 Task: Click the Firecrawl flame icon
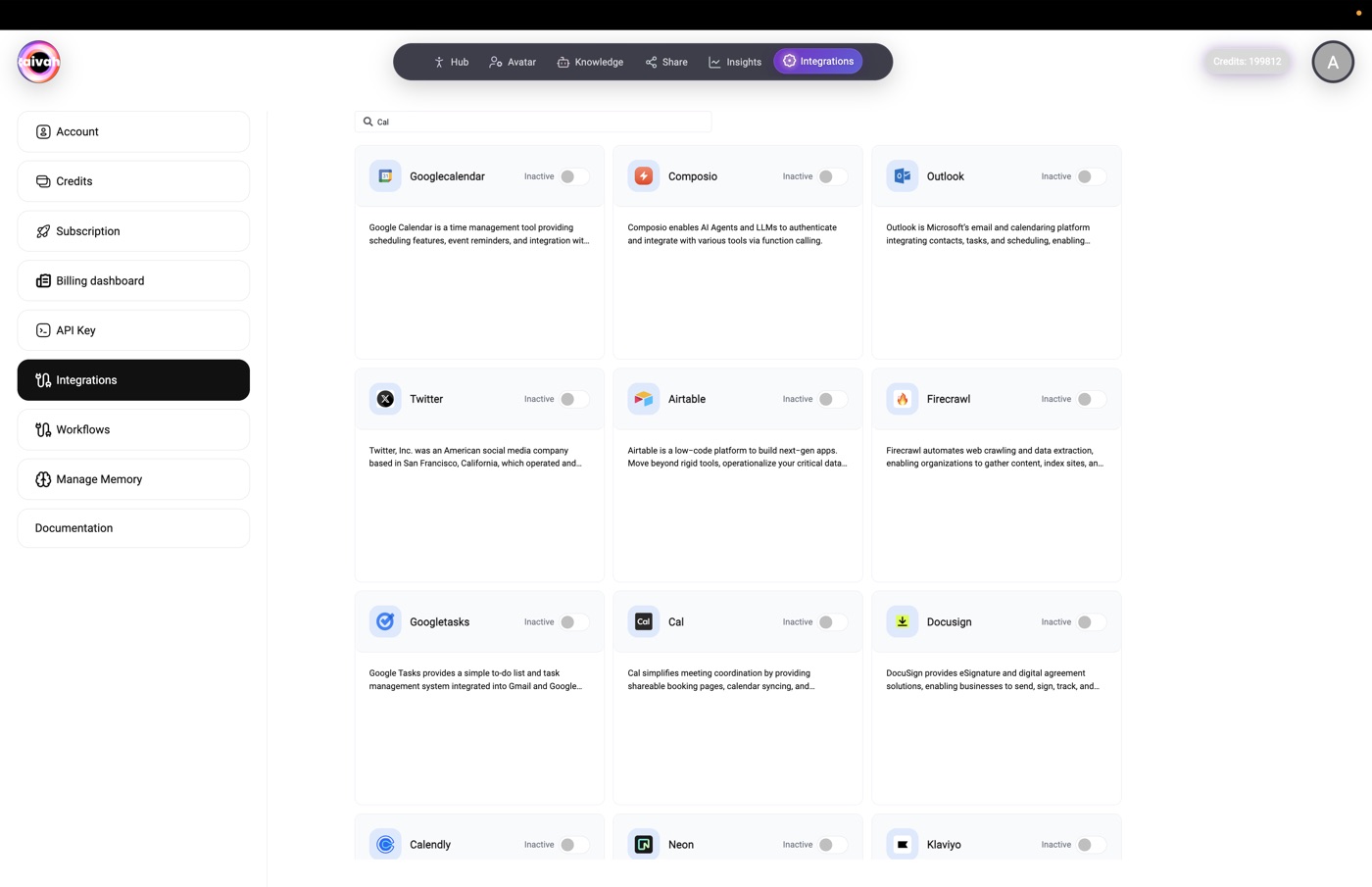pyautogui.click(x=903, y=399)
